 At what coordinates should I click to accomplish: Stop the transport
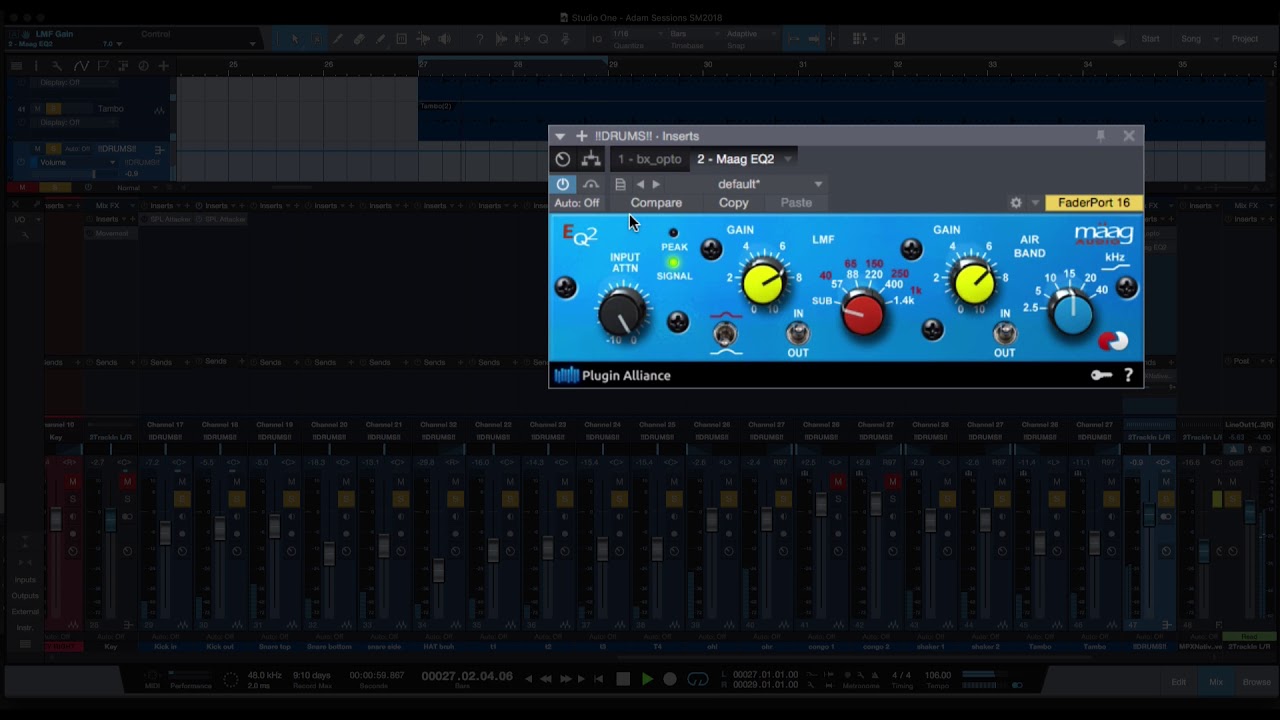coord(623,679)
